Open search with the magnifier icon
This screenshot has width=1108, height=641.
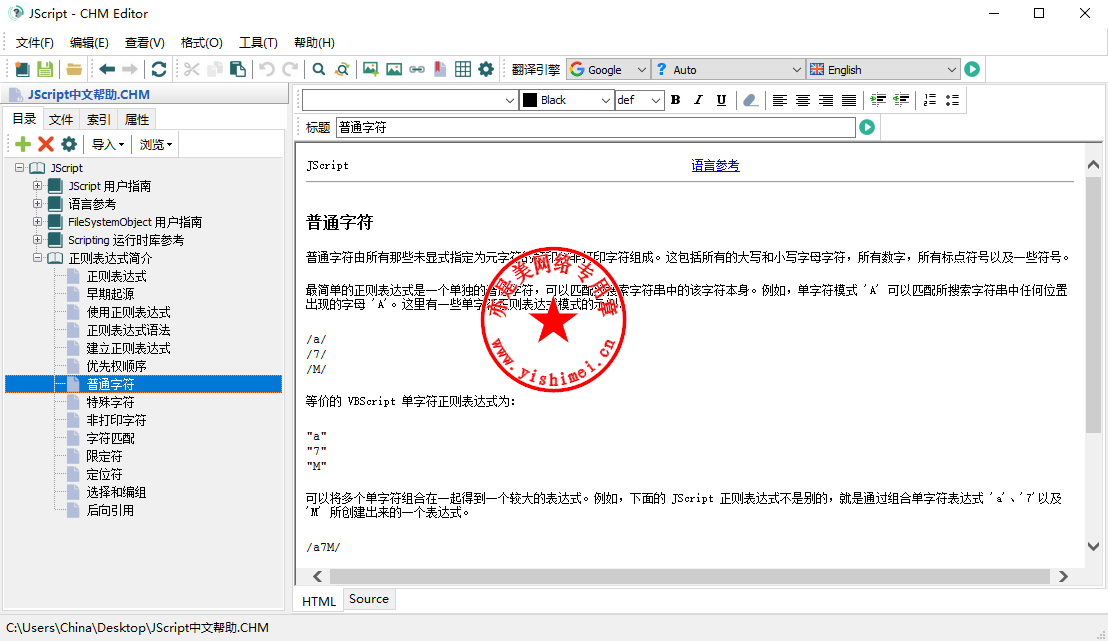319,69
